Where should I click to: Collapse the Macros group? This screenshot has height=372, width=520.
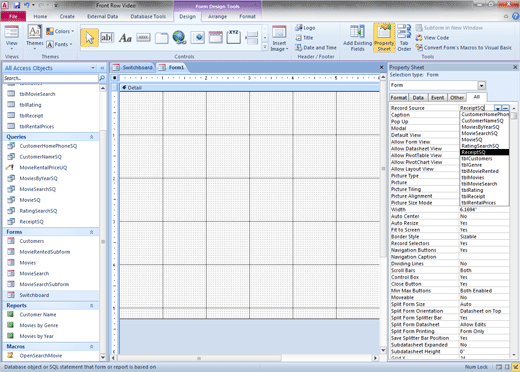pyautogui.click(x=92, y=346)
